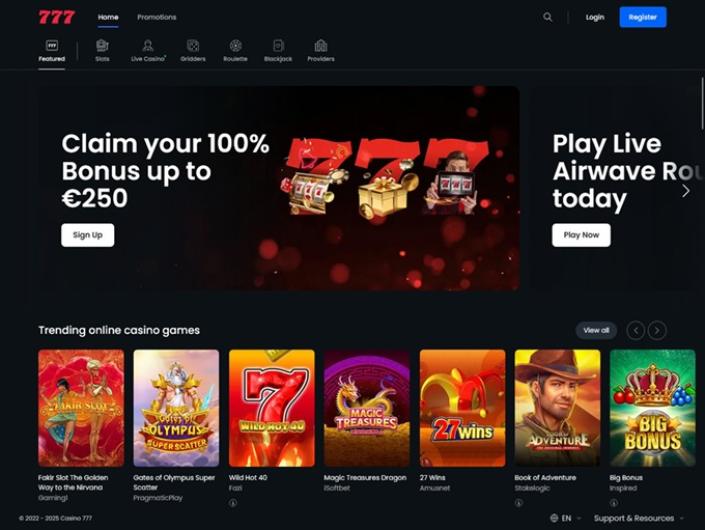Advance banner carousel with right chevron
Screen dimensions: 705x530
click(x=686, y=191)
